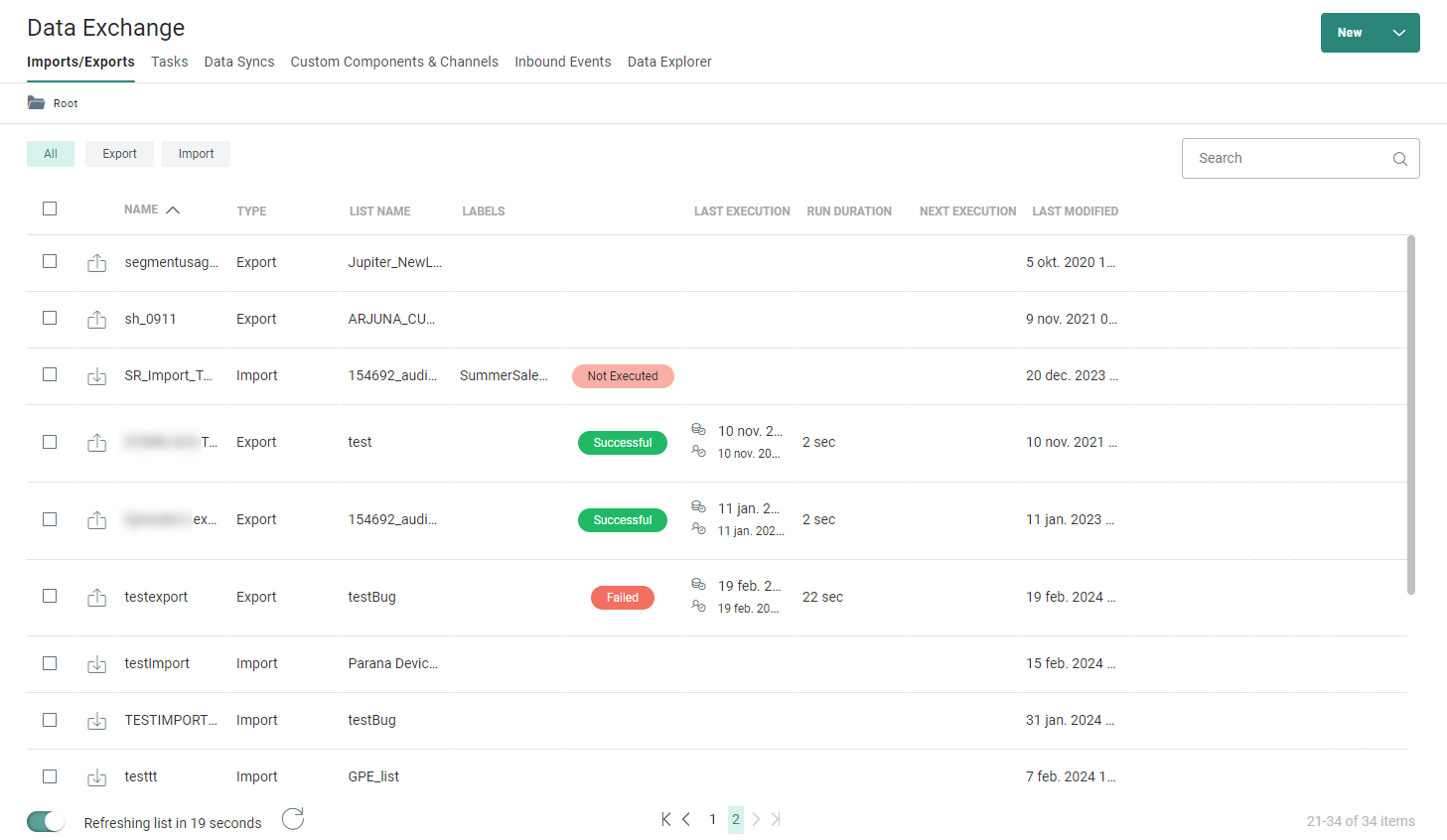Expand the New button dropdown arrow

click(x=1398, y=33)
